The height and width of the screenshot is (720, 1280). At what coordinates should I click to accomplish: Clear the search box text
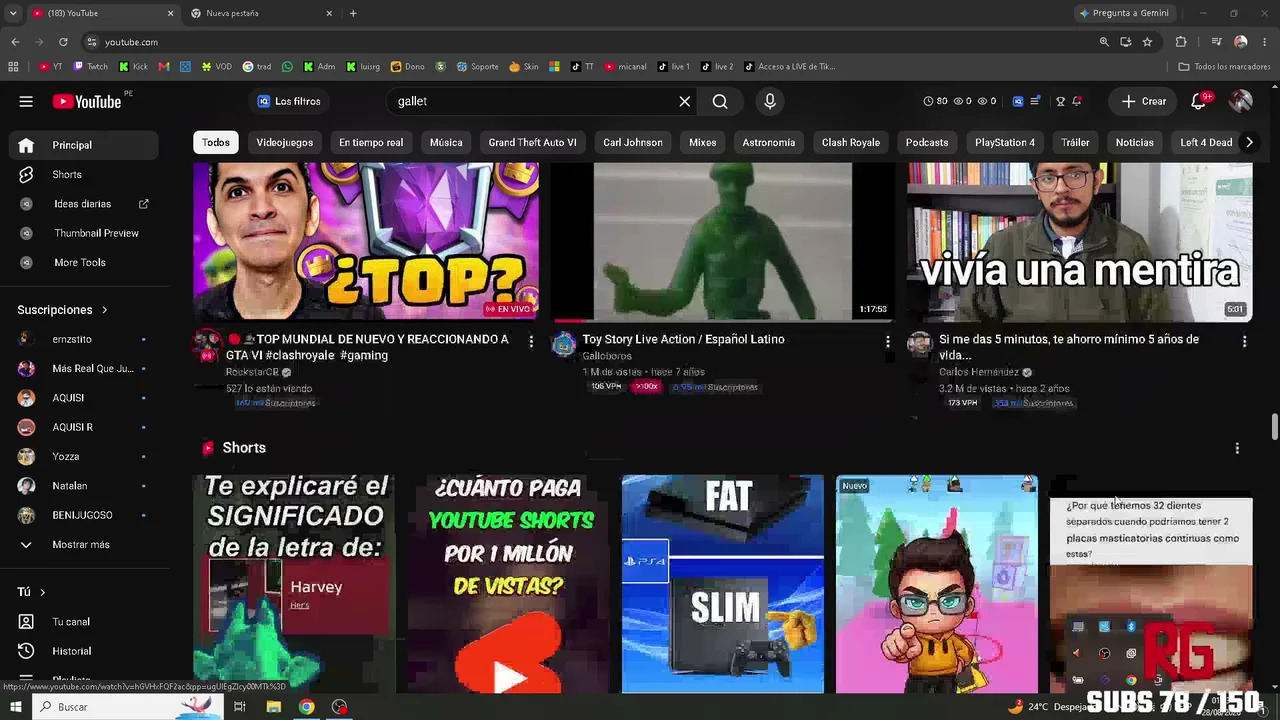(x=684, y=101)
